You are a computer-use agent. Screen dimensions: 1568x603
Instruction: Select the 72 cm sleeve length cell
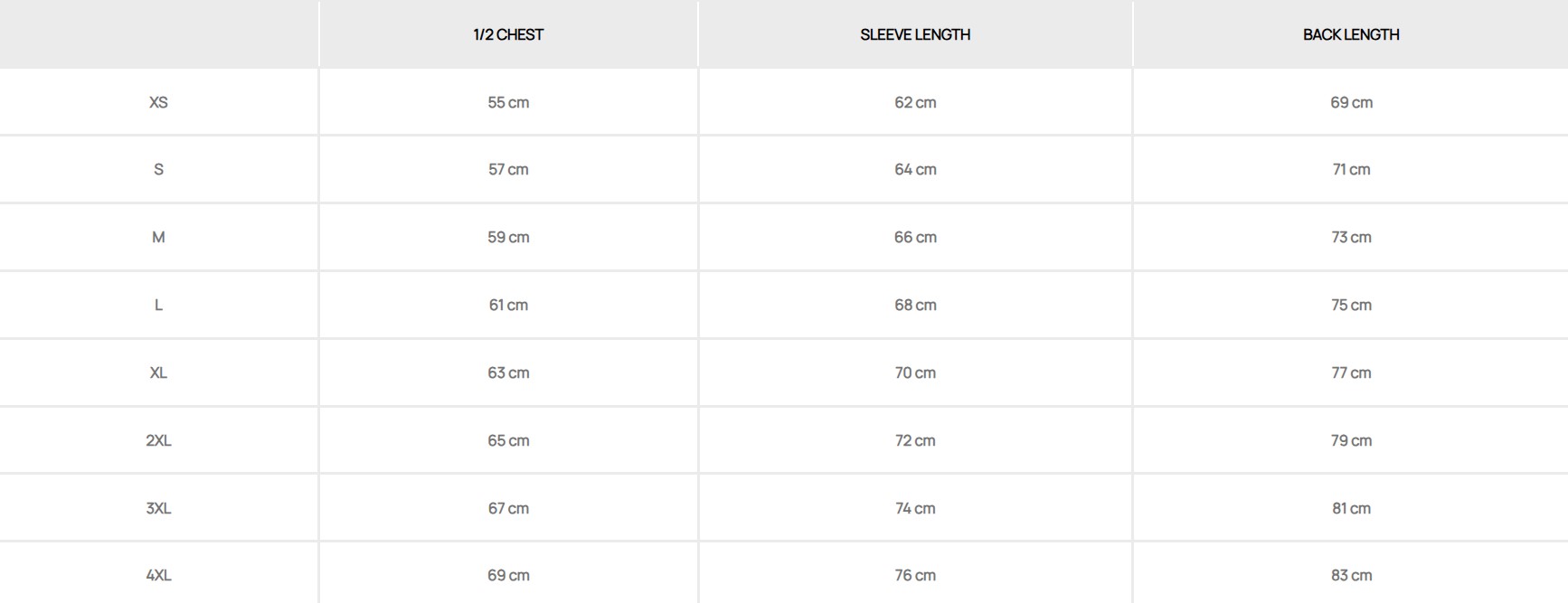pos(915,440)
